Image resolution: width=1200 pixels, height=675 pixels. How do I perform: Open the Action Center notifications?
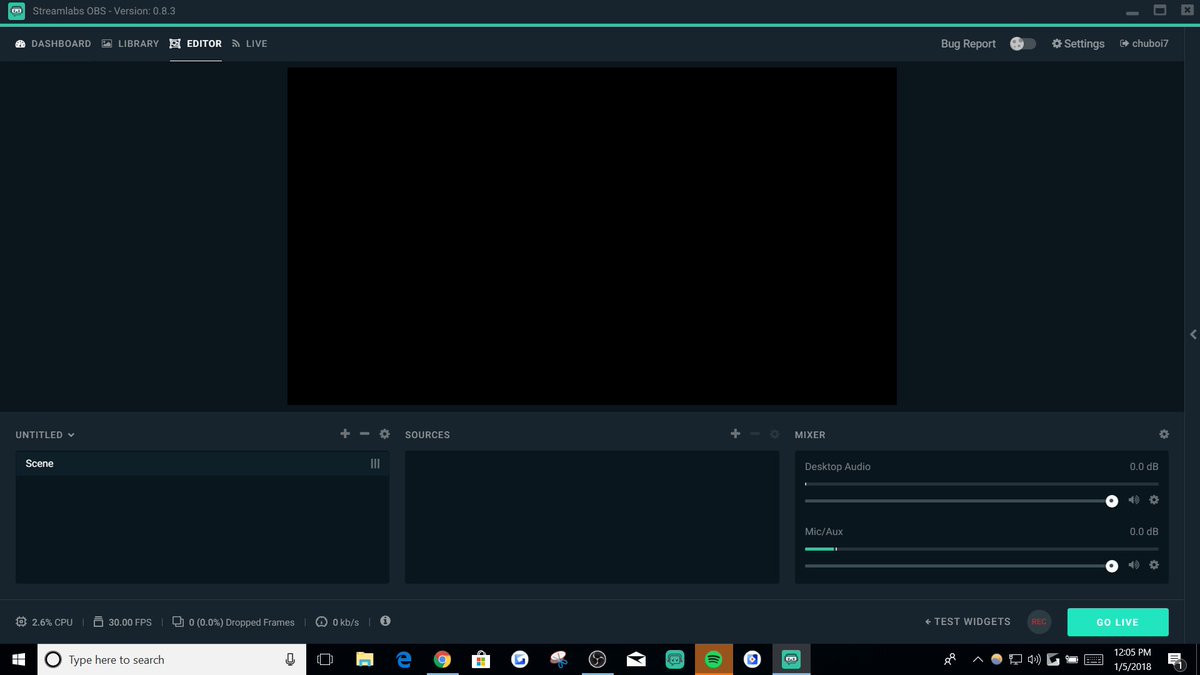[x=1174, y=659]
